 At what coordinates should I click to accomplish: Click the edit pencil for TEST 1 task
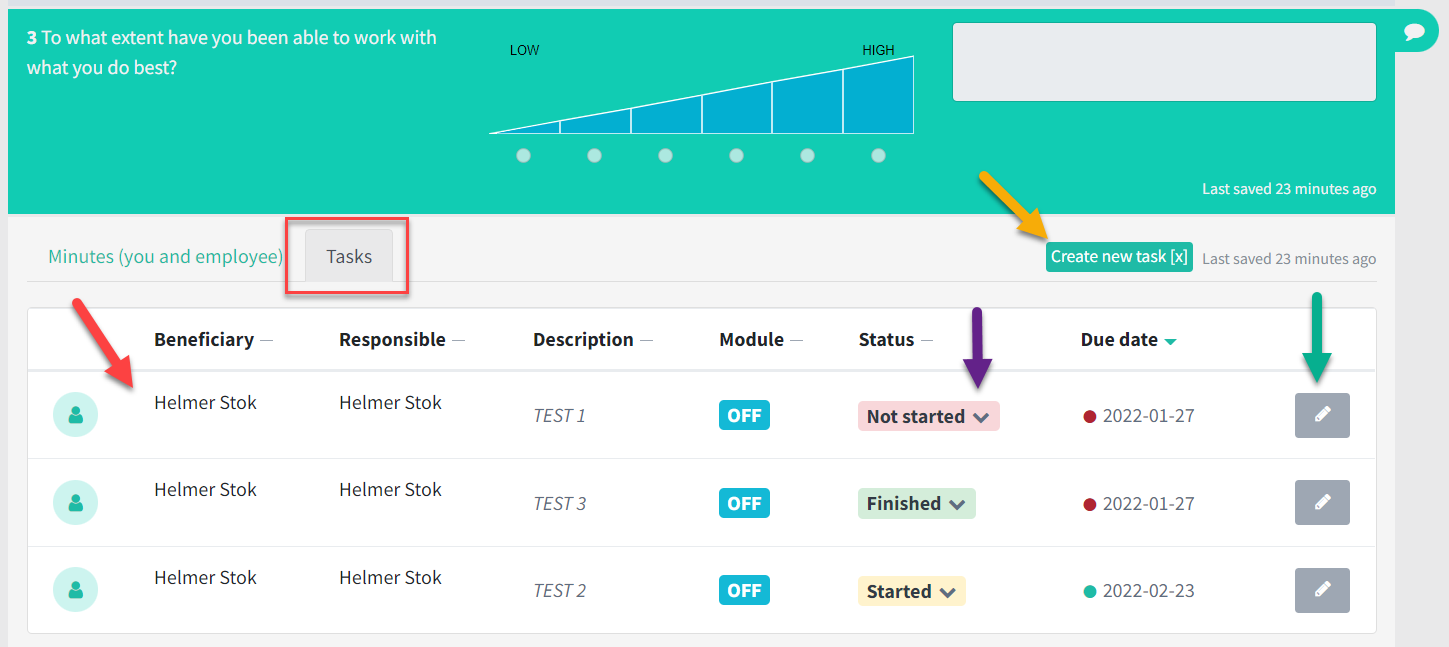[x=1322, y=415]
